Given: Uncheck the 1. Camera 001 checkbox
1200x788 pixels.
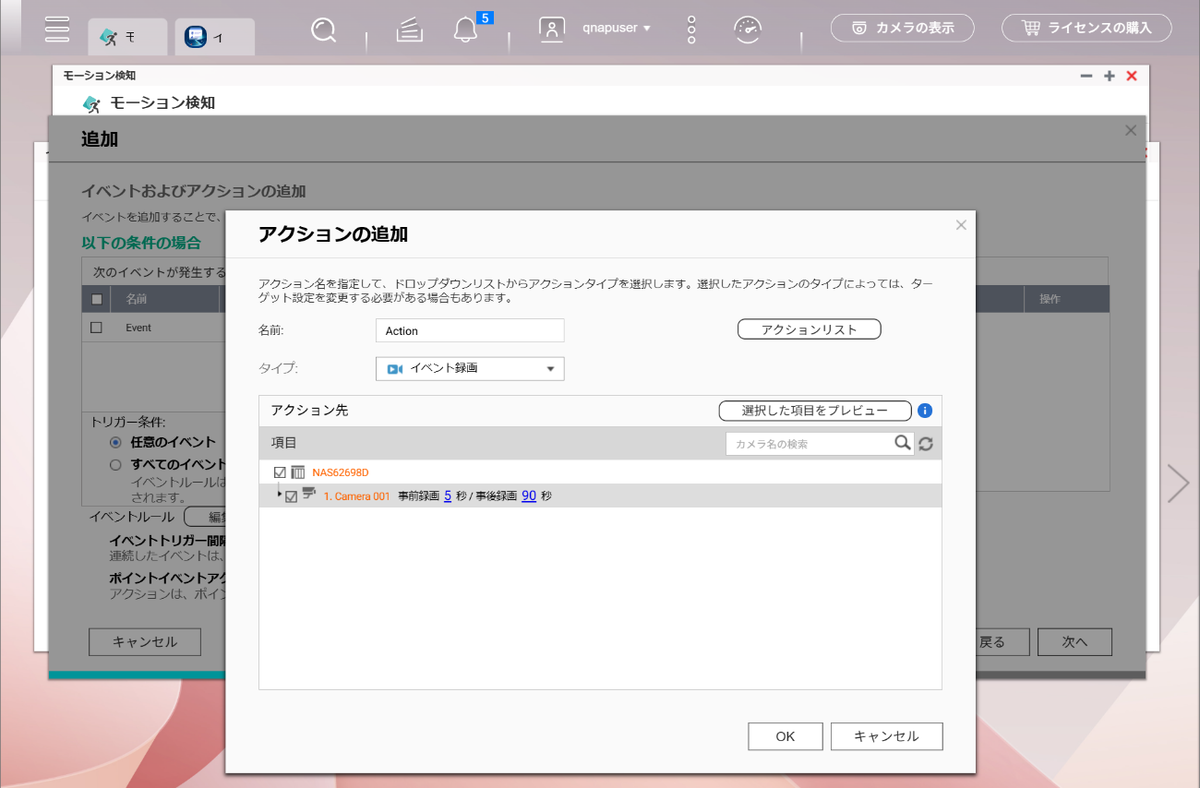Looking at the screenshot, I should tap(291, 496).
